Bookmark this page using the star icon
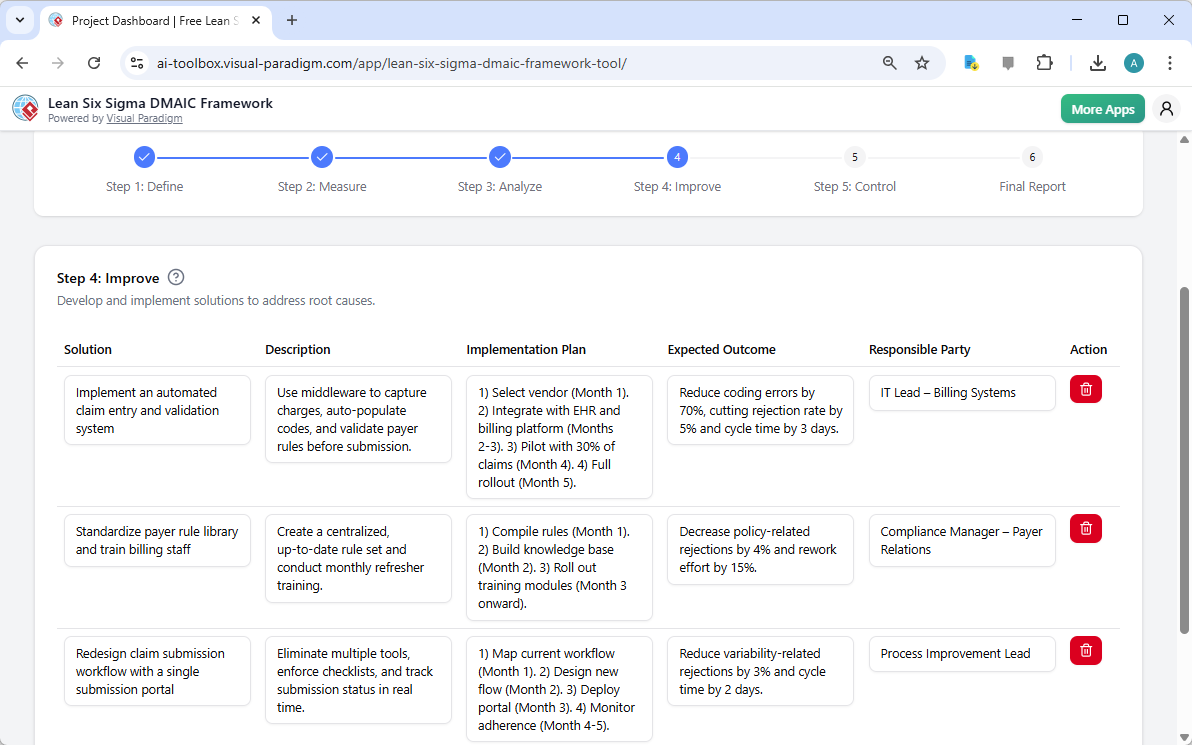 tap(921, 62)
